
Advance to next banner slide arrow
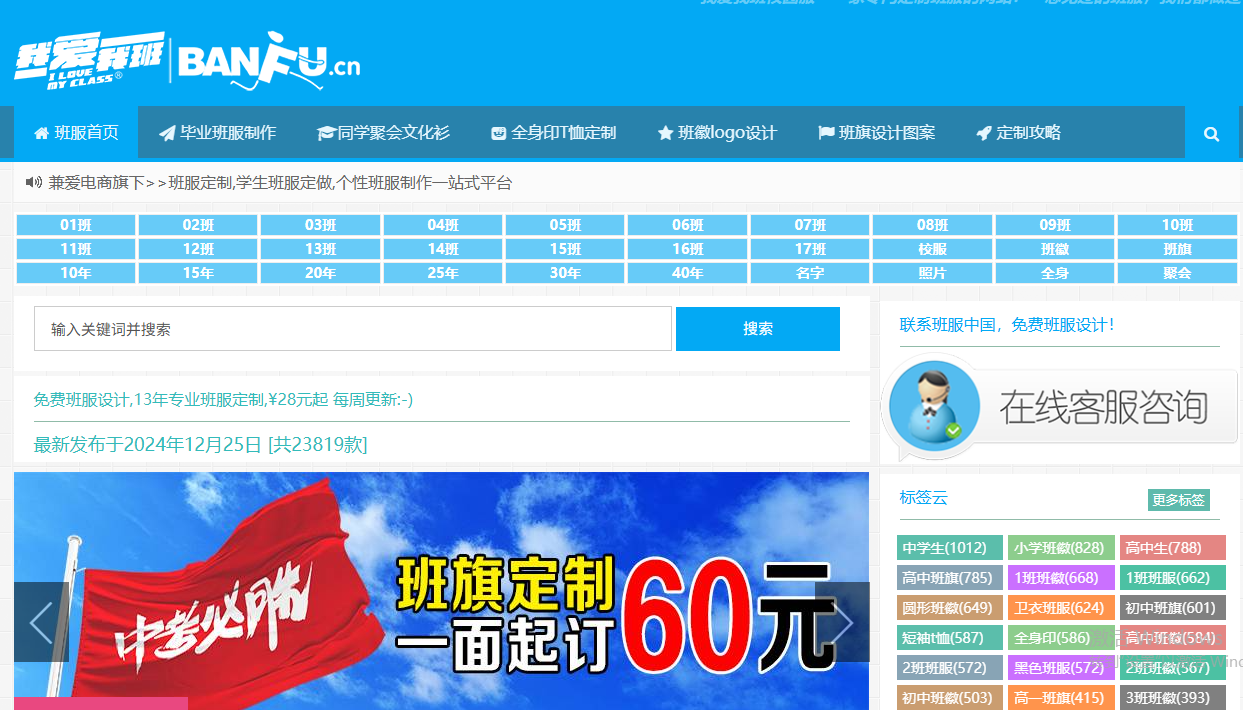pos(842,622)
